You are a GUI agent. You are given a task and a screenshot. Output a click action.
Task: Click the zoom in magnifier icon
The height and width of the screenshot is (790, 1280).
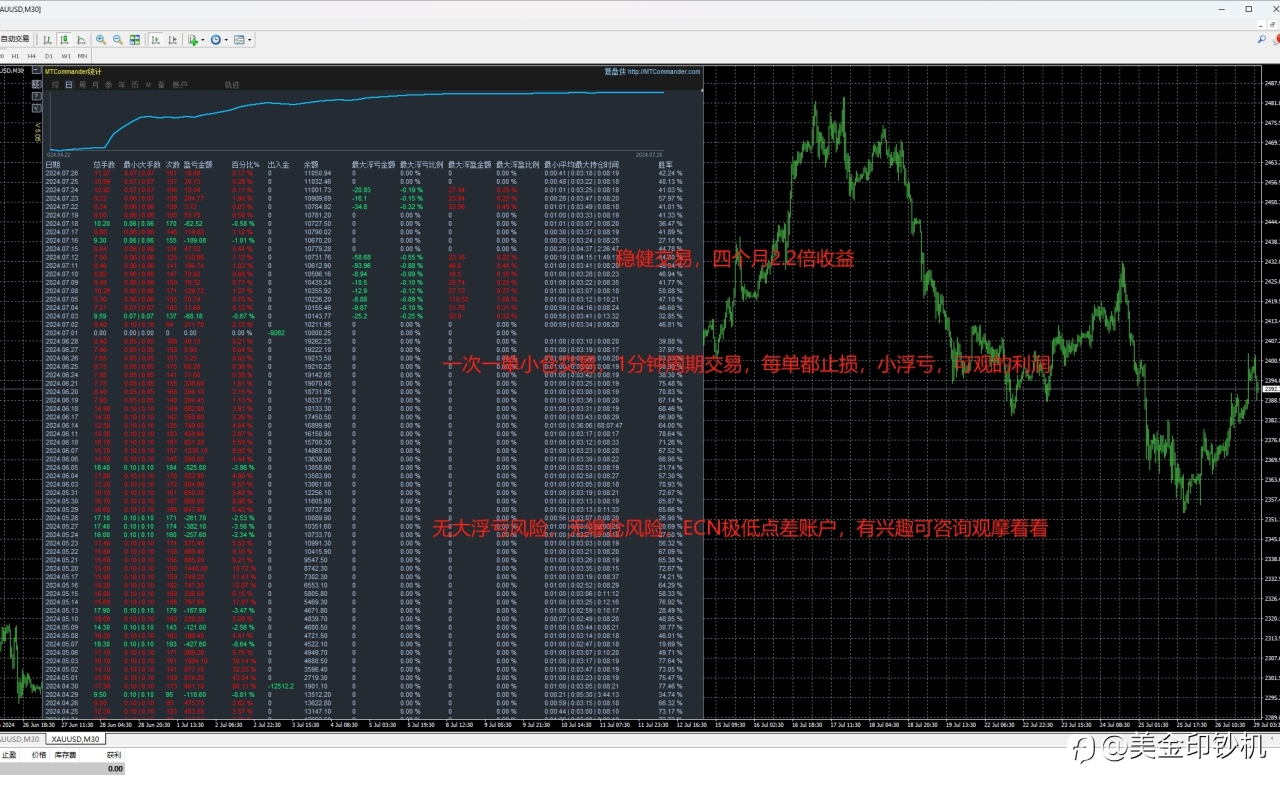pyautogui.click(x=101, y=40)
